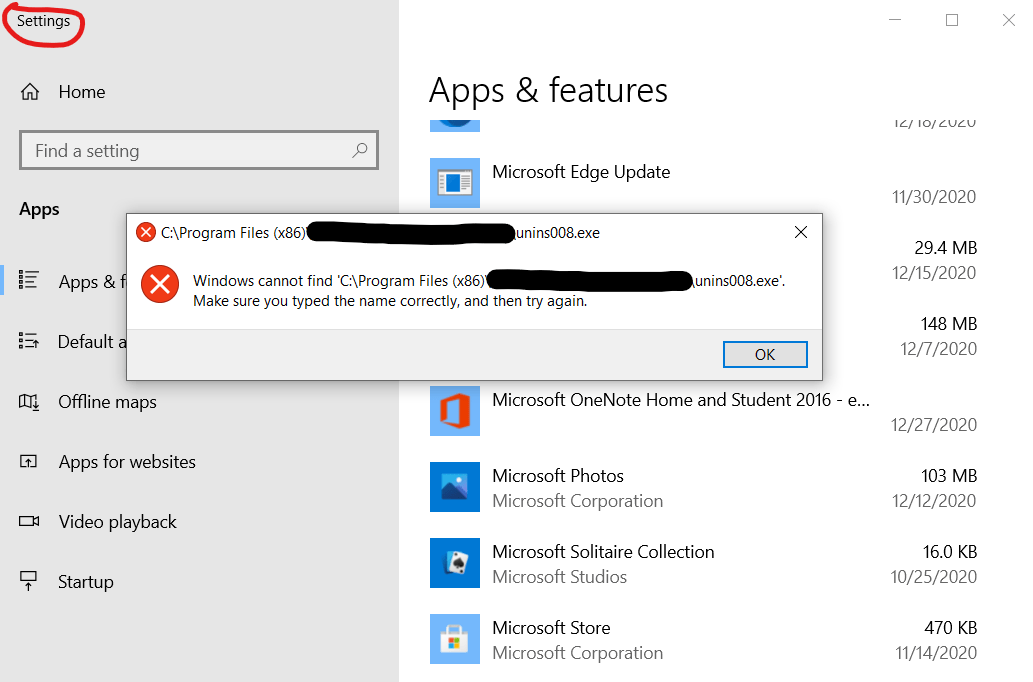Image resolution: width=1033 pixels, height=682 pixels.
Task: Click the small error icon in dialog title
Action: point(146,232)
